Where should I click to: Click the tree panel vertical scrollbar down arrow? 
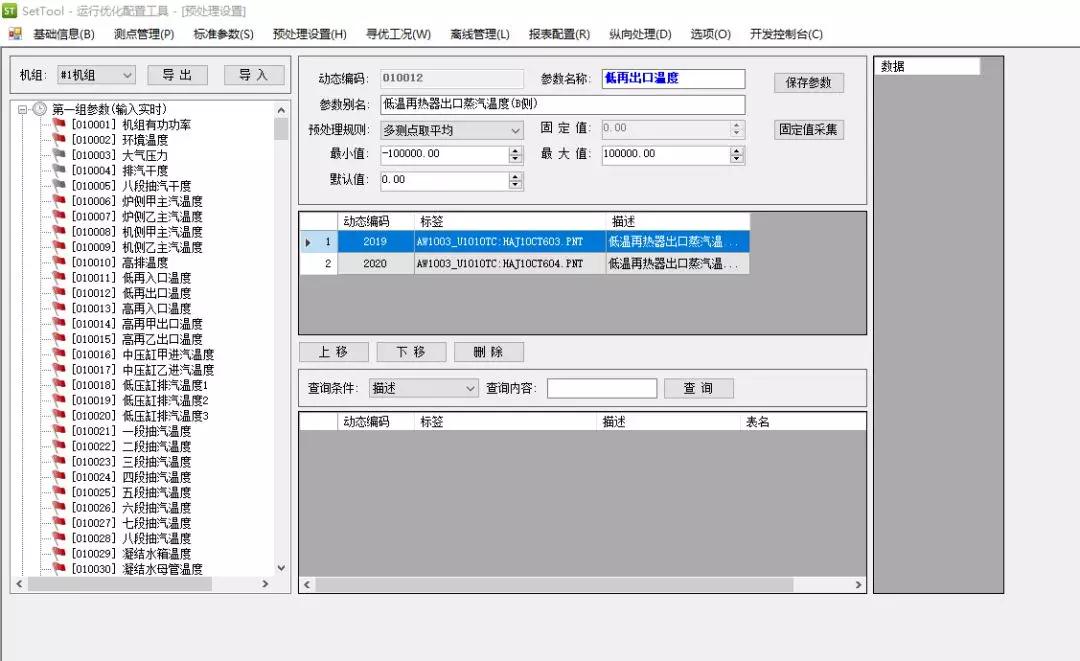point(280,568)
